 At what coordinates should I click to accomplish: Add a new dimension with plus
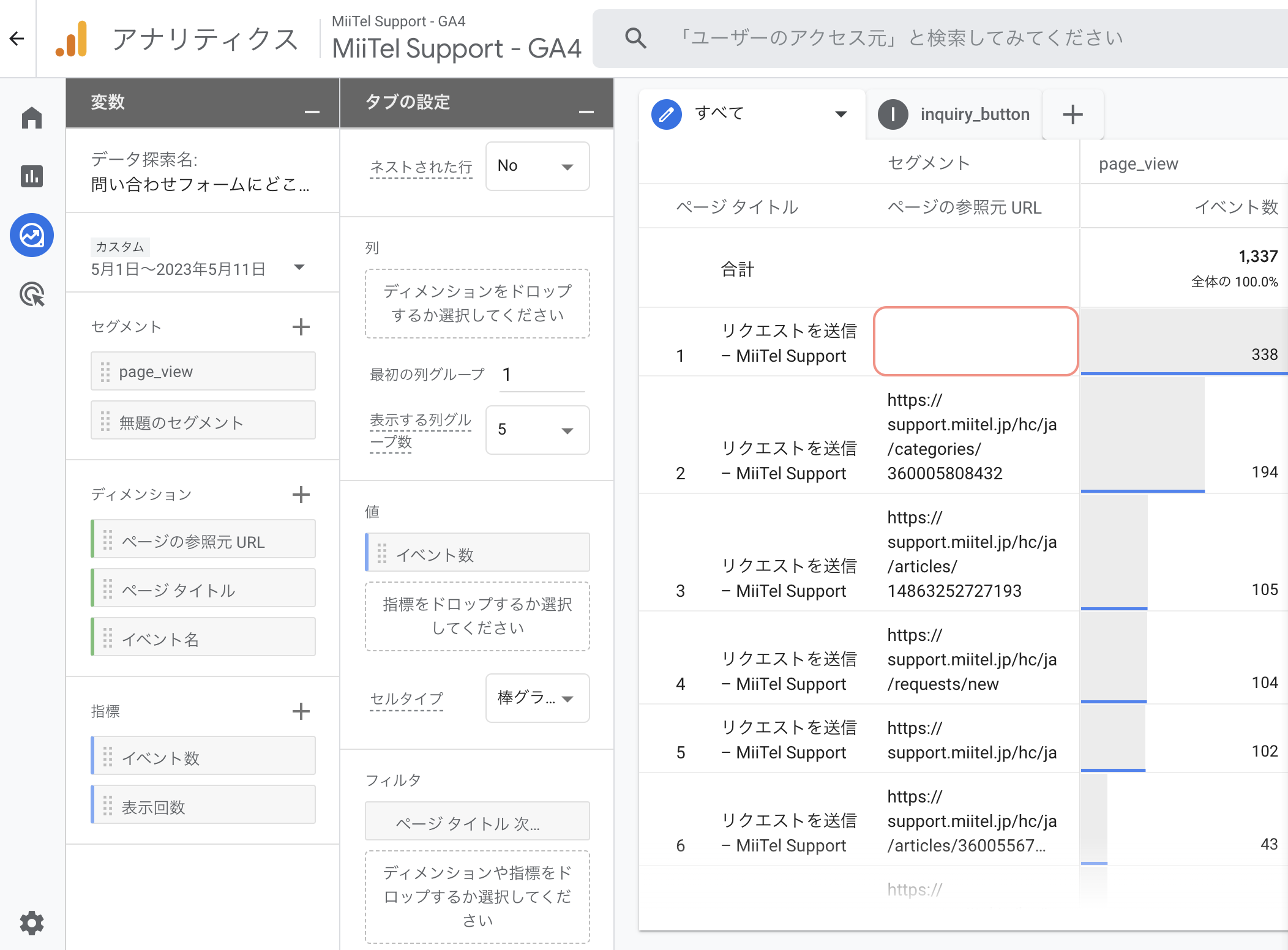pos(301,495)
